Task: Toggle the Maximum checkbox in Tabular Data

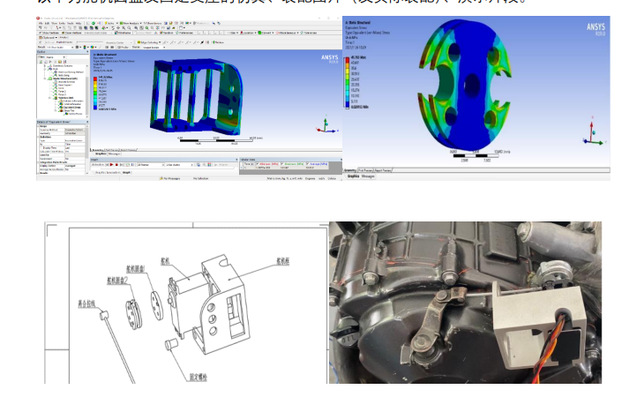Action: (x=282, y=164)
